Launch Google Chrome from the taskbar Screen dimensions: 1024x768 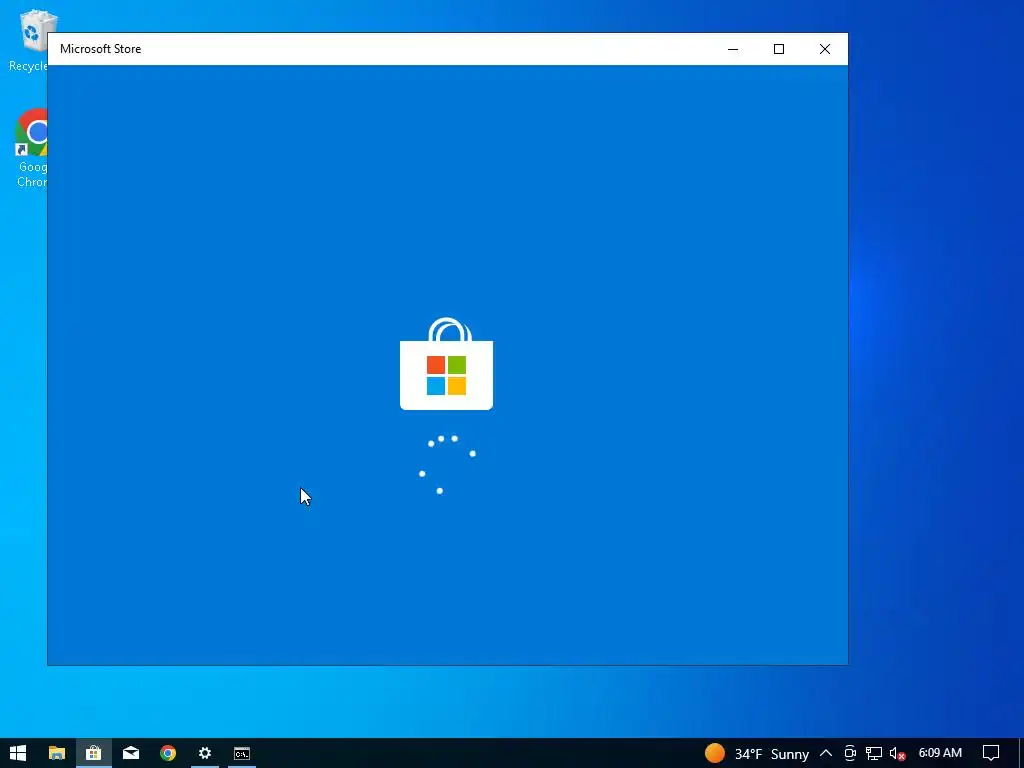[x=168, y=753]
